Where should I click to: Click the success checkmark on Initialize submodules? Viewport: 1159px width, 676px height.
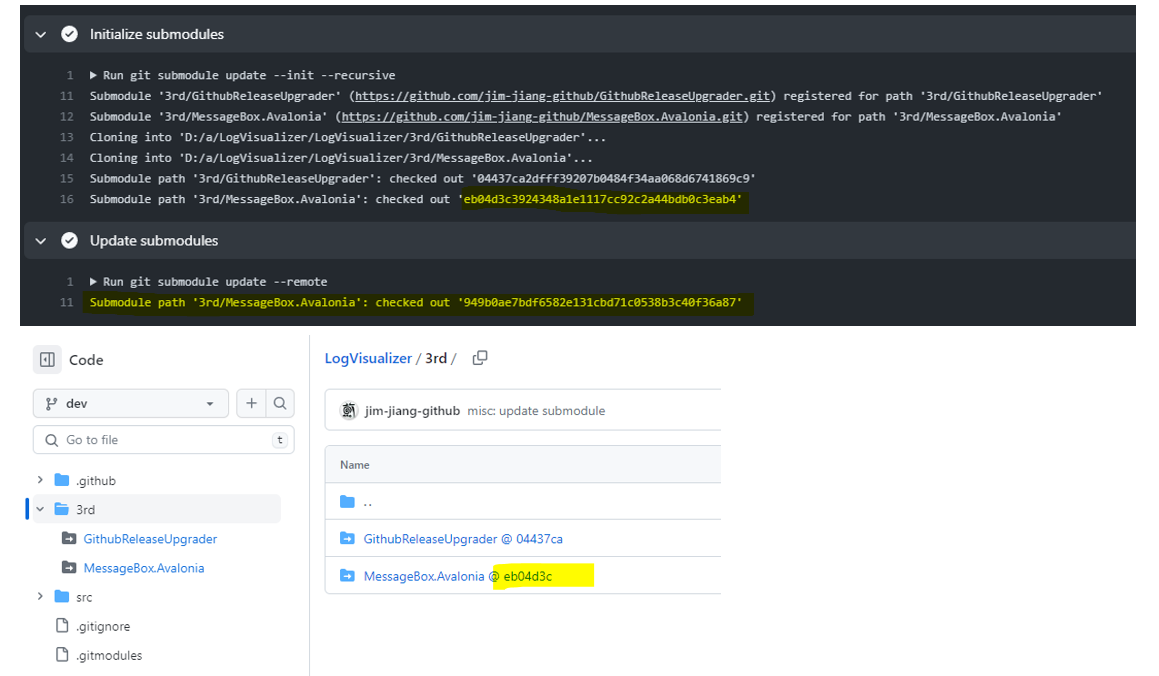click(69, 33)
